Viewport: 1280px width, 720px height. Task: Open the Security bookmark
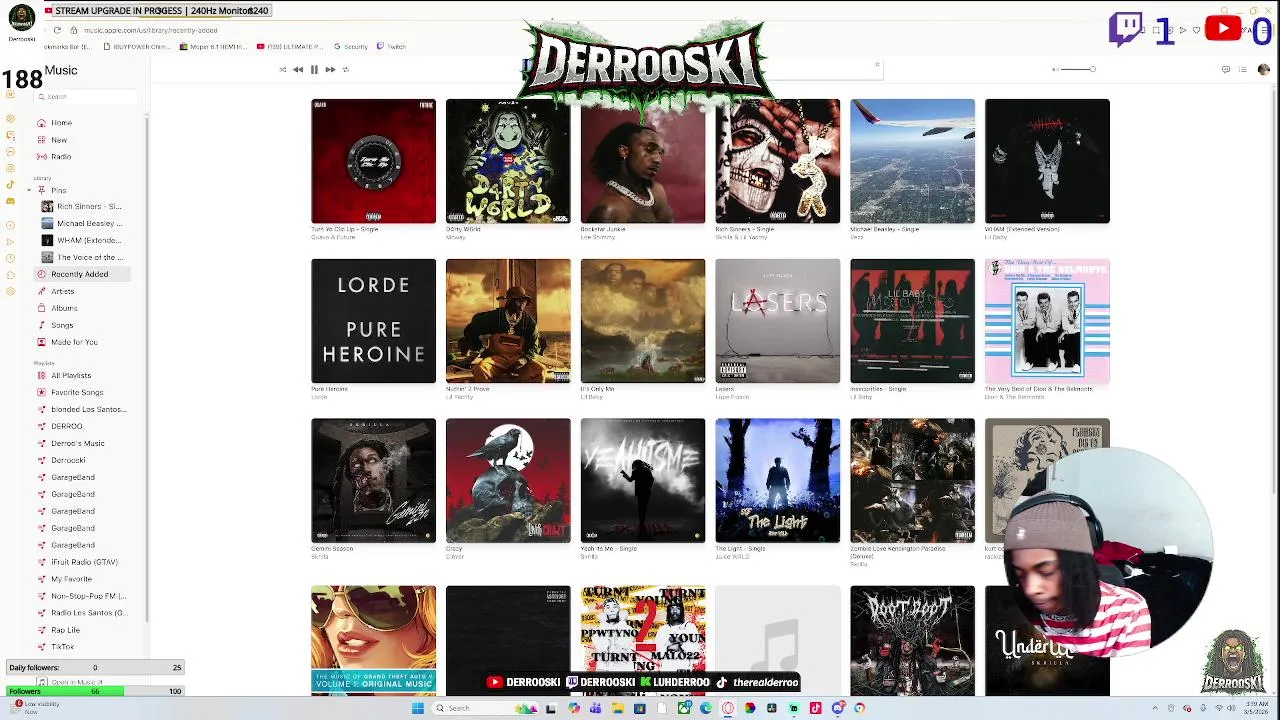coord(352,46)
